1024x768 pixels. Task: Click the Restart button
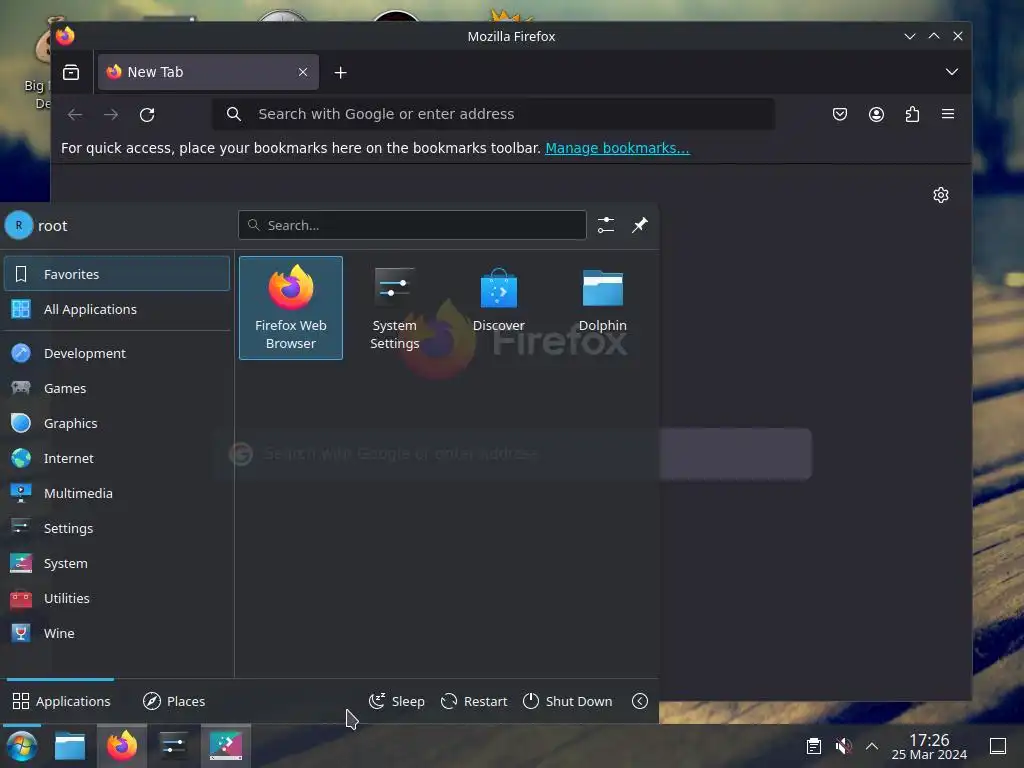(474, 701)
